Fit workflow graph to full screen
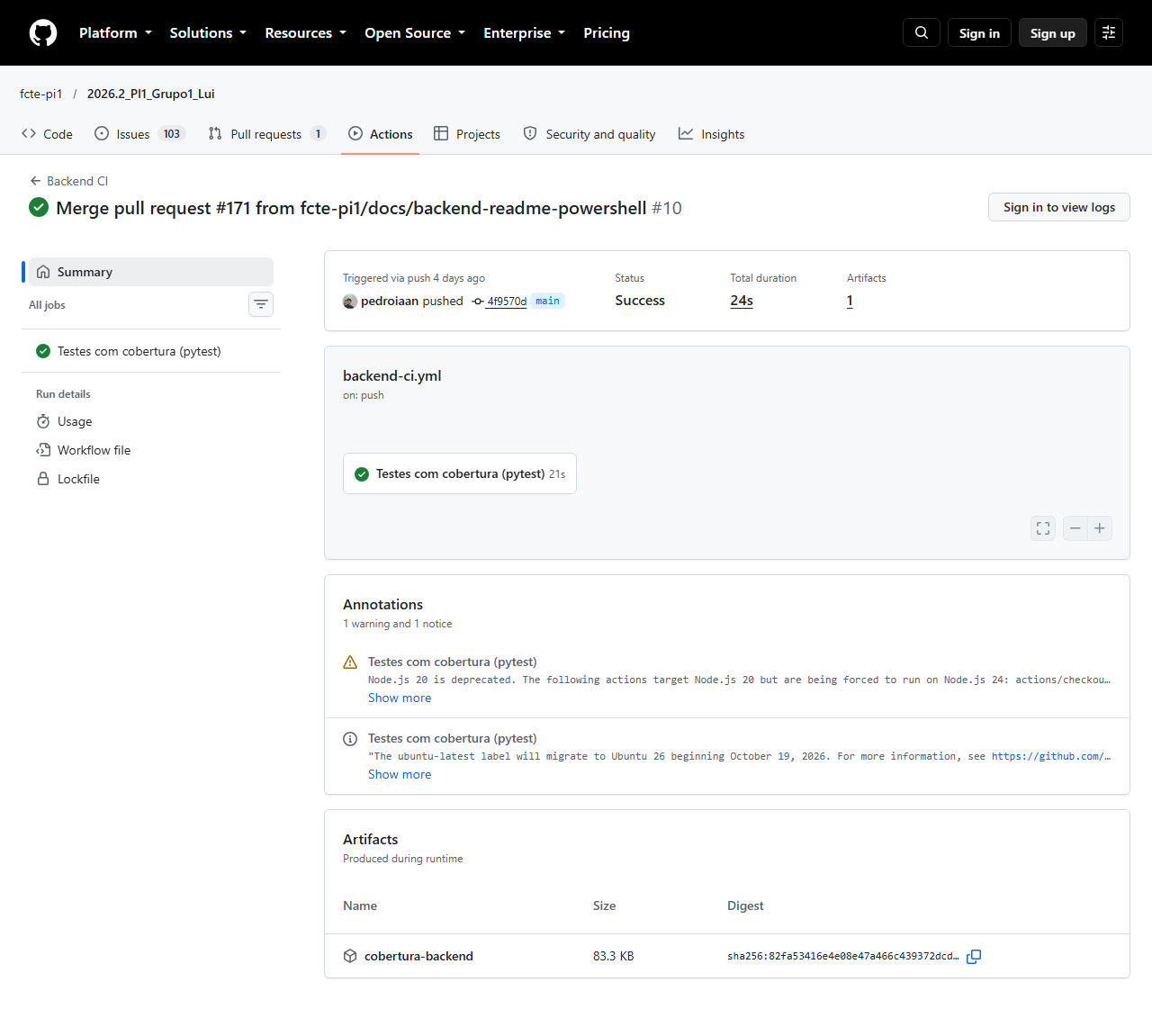 1043,528
